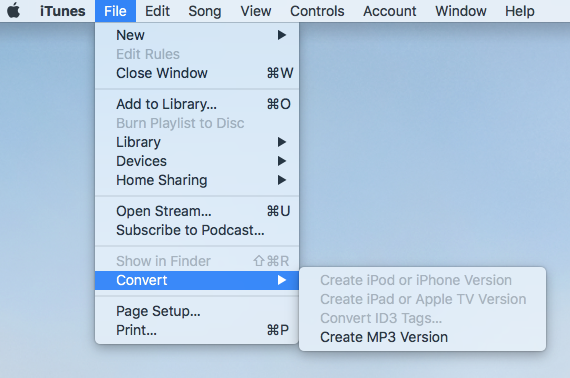The height and width of the screenshot is (378, 570).
Task: Open the View menu
Action: click(256, 11)
